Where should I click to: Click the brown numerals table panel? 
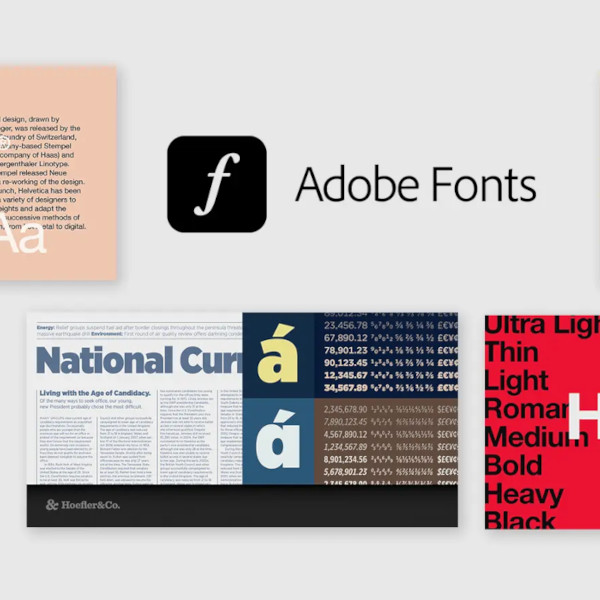tap(385, 442)
